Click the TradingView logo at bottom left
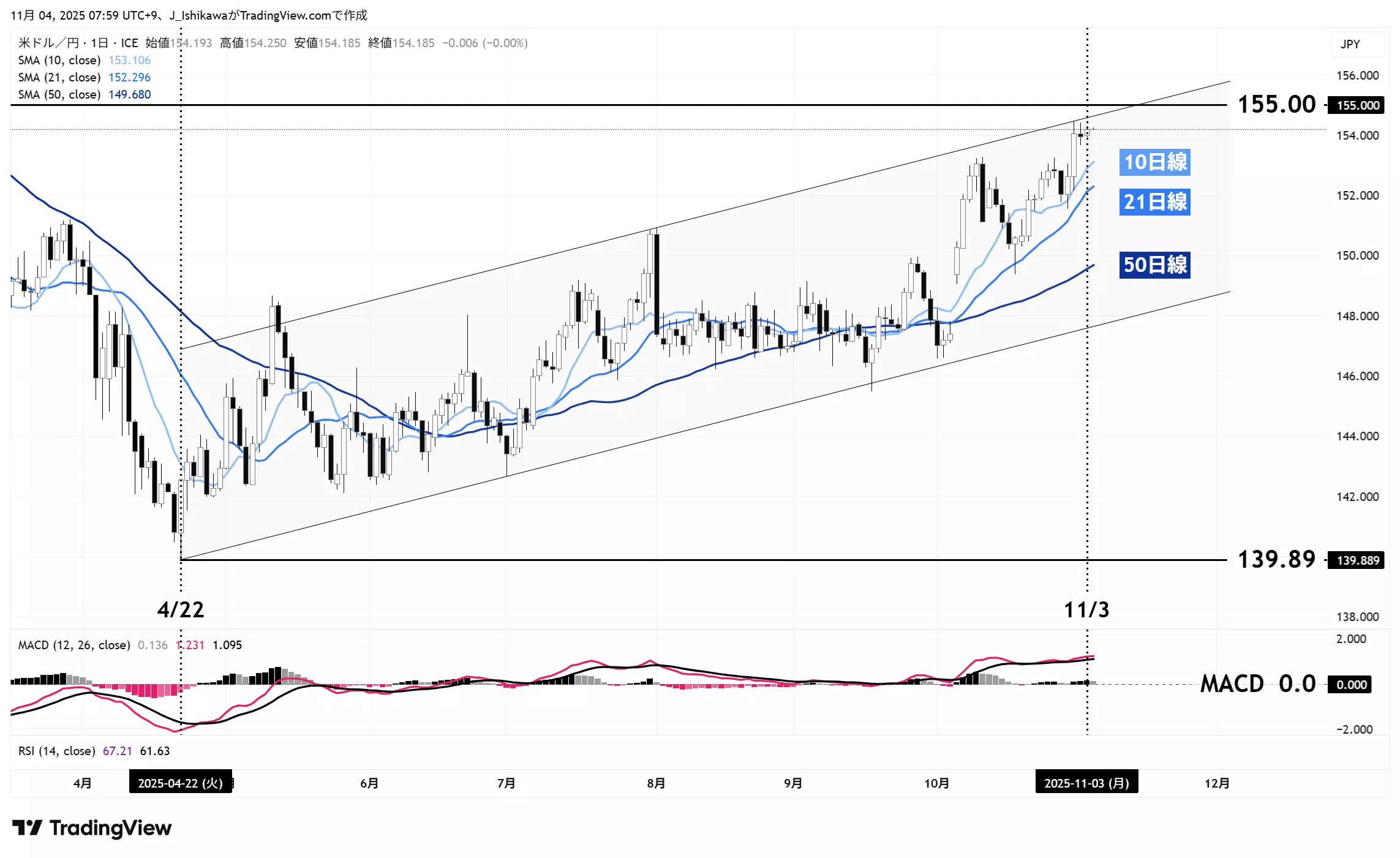 coord(92,828)
